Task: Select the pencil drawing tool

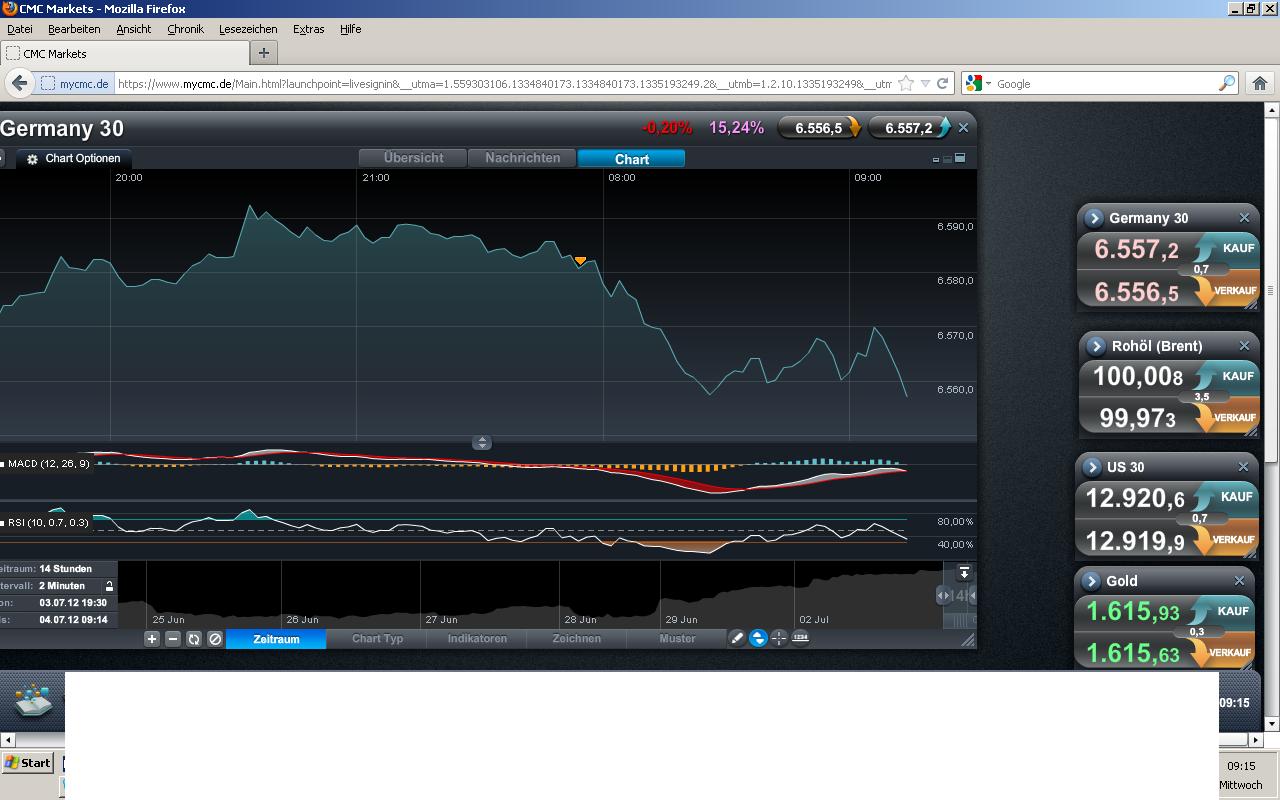Action: tap(737, 638)
